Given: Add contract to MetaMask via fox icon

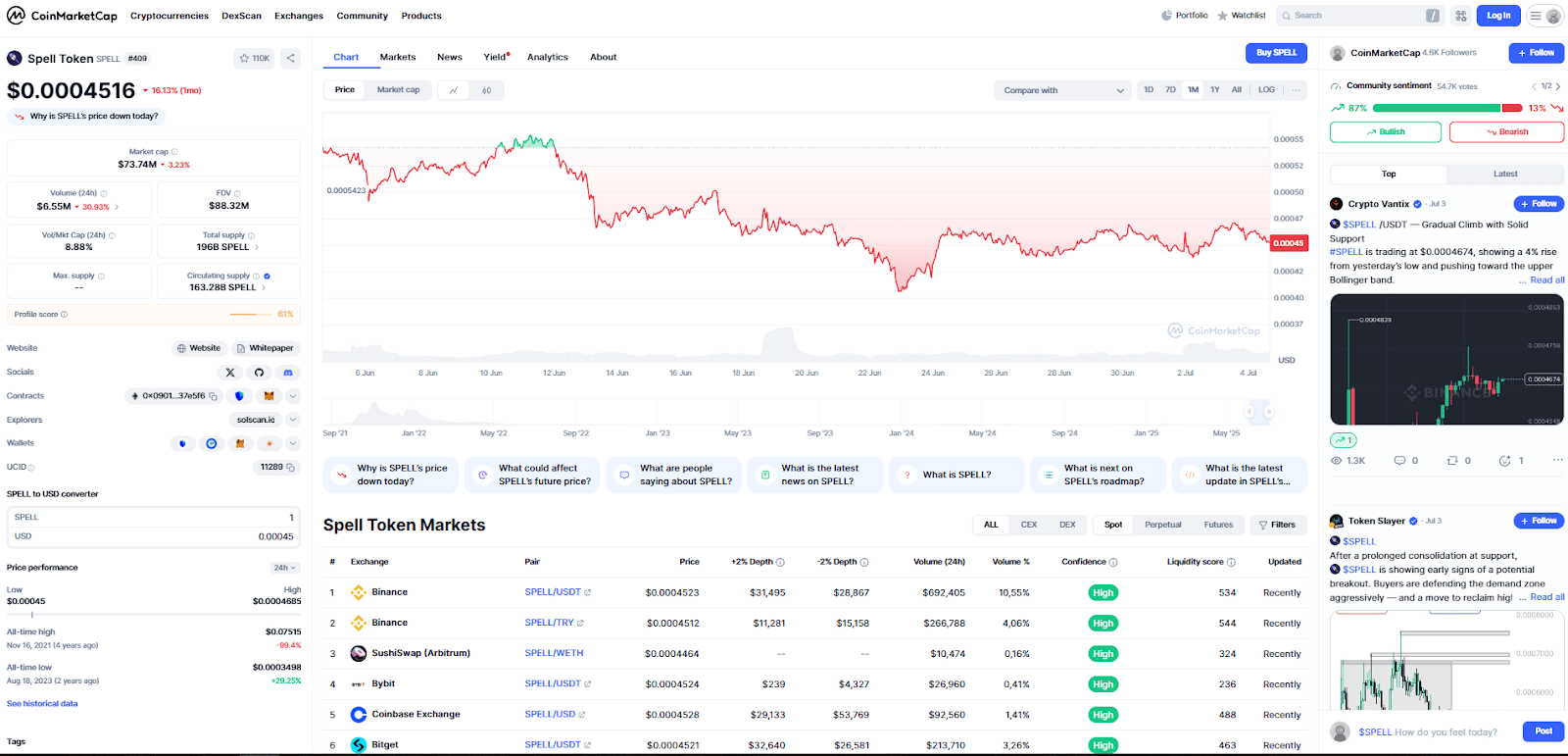Looking at the screenshot, I should (x=269, y=396).
